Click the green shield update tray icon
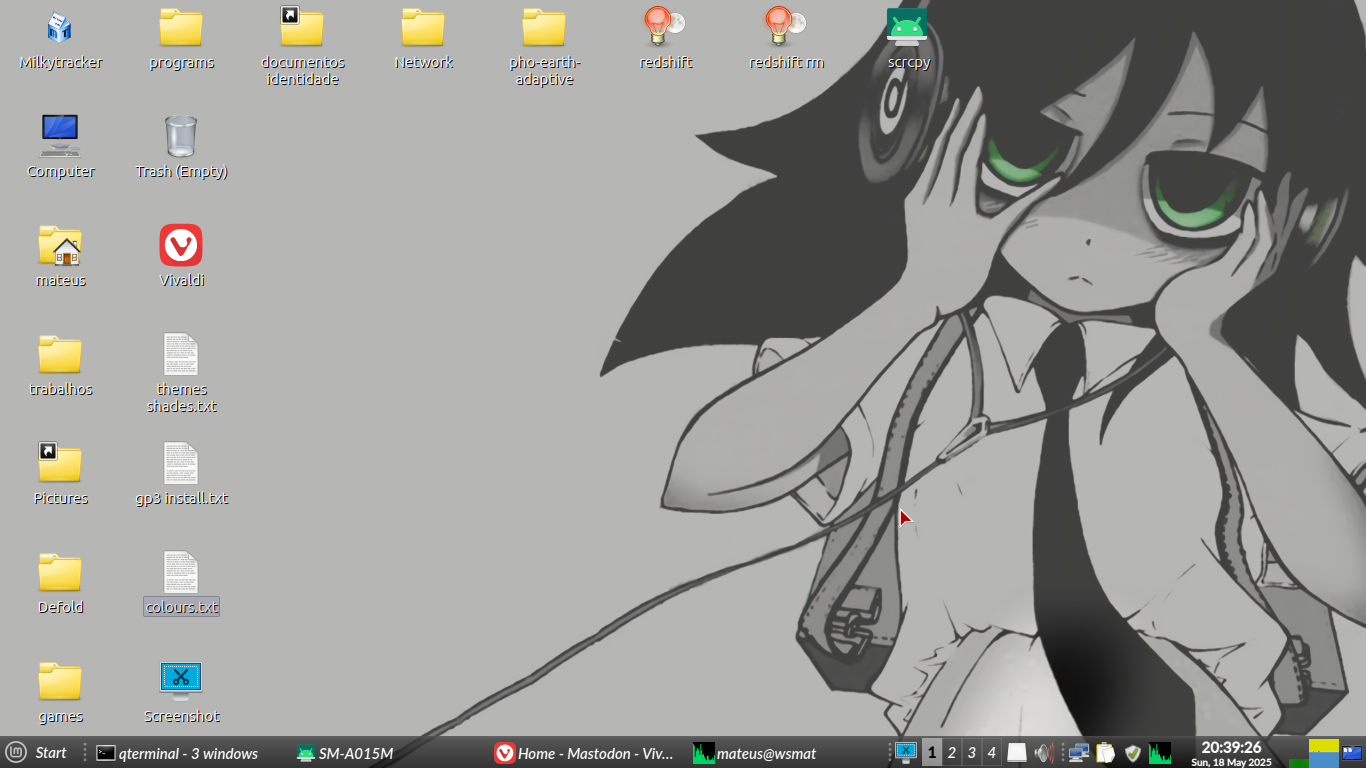This screenshot has width=1366, height=768. [1133, 753]
